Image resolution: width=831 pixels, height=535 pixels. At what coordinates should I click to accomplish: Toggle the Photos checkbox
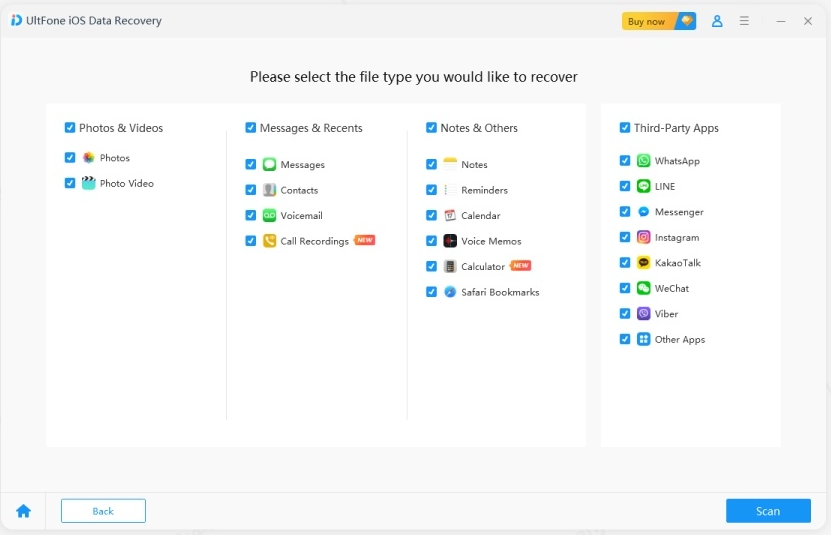click(x=70, y=157)
